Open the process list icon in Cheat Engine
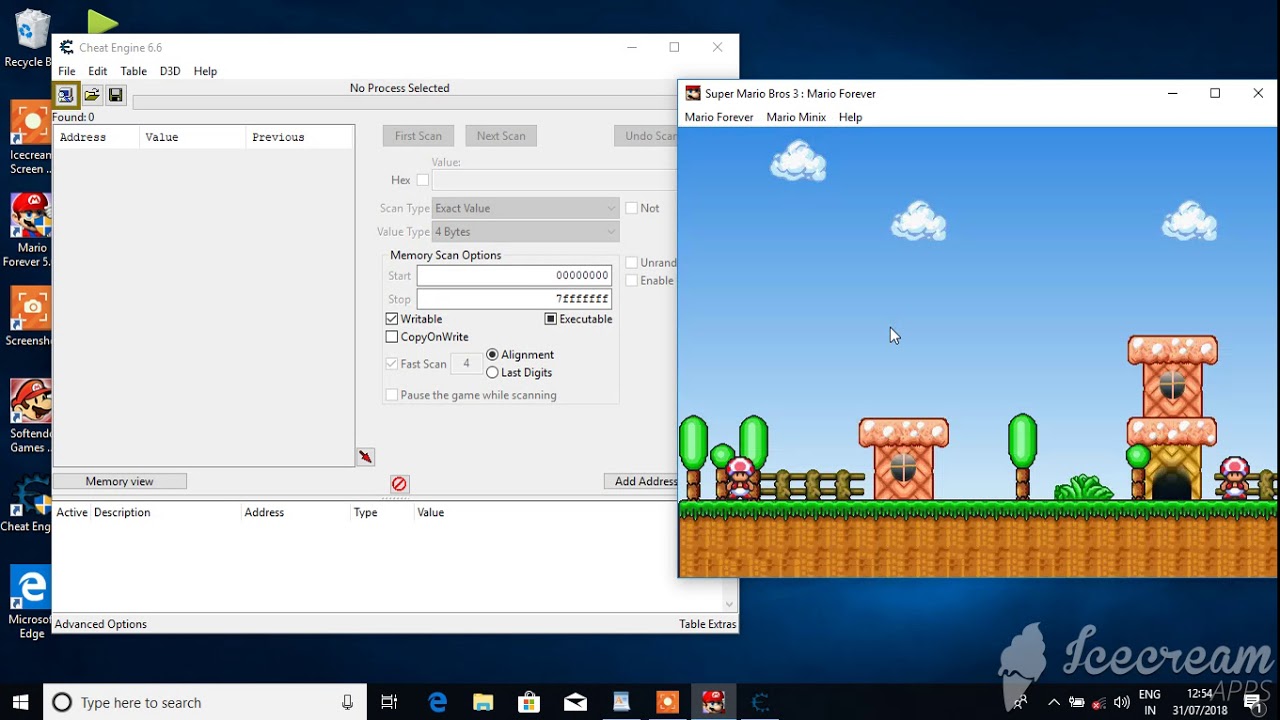 66,95
